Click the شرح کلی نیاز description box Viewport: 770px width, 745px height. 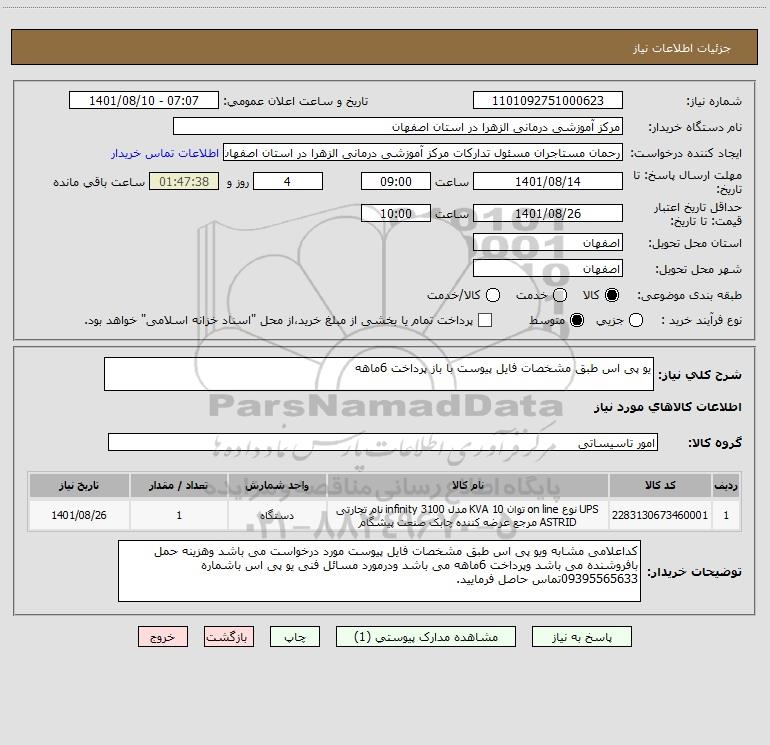coord(379,374)
